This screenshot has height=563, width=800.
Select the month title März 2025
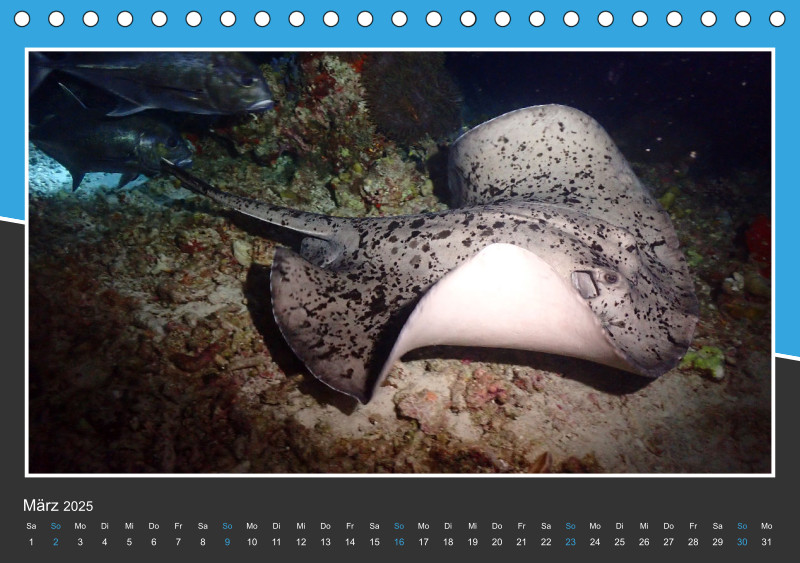coord(58,505)
